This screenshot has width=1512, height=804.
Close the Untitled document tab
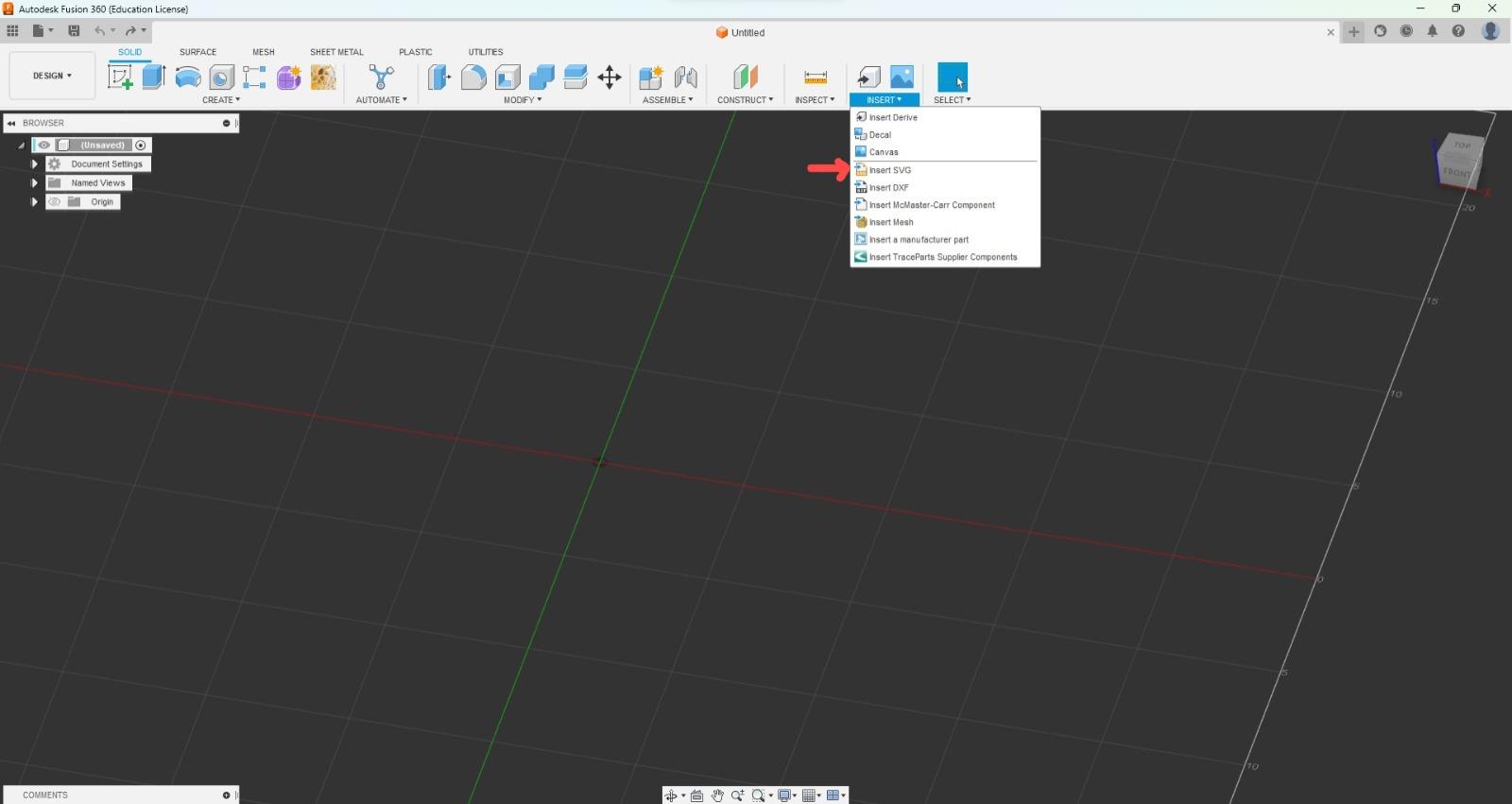pyautogui.click(x=1331, y=32)
